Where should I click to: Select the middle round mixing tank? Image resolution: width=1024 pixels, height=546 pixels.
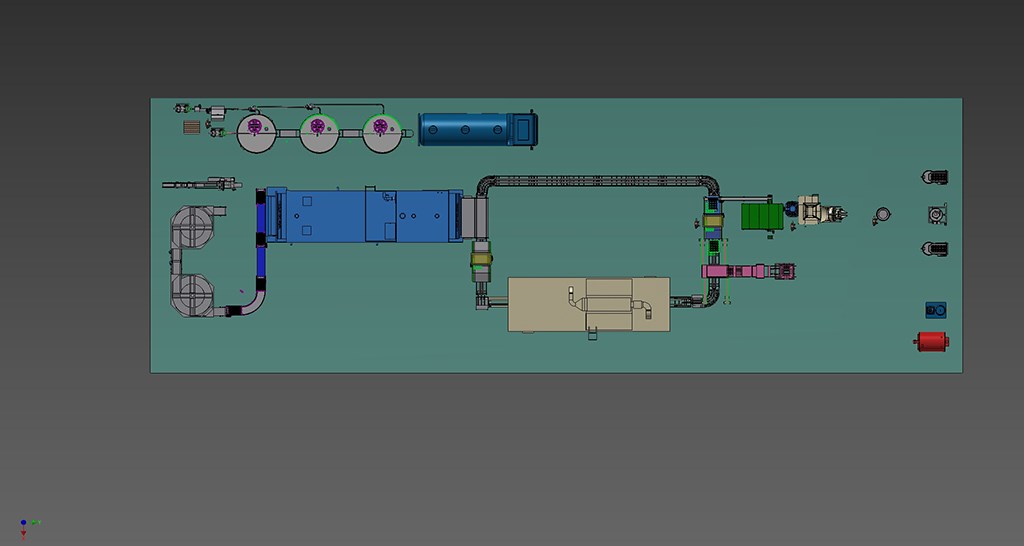coord(319,133)
